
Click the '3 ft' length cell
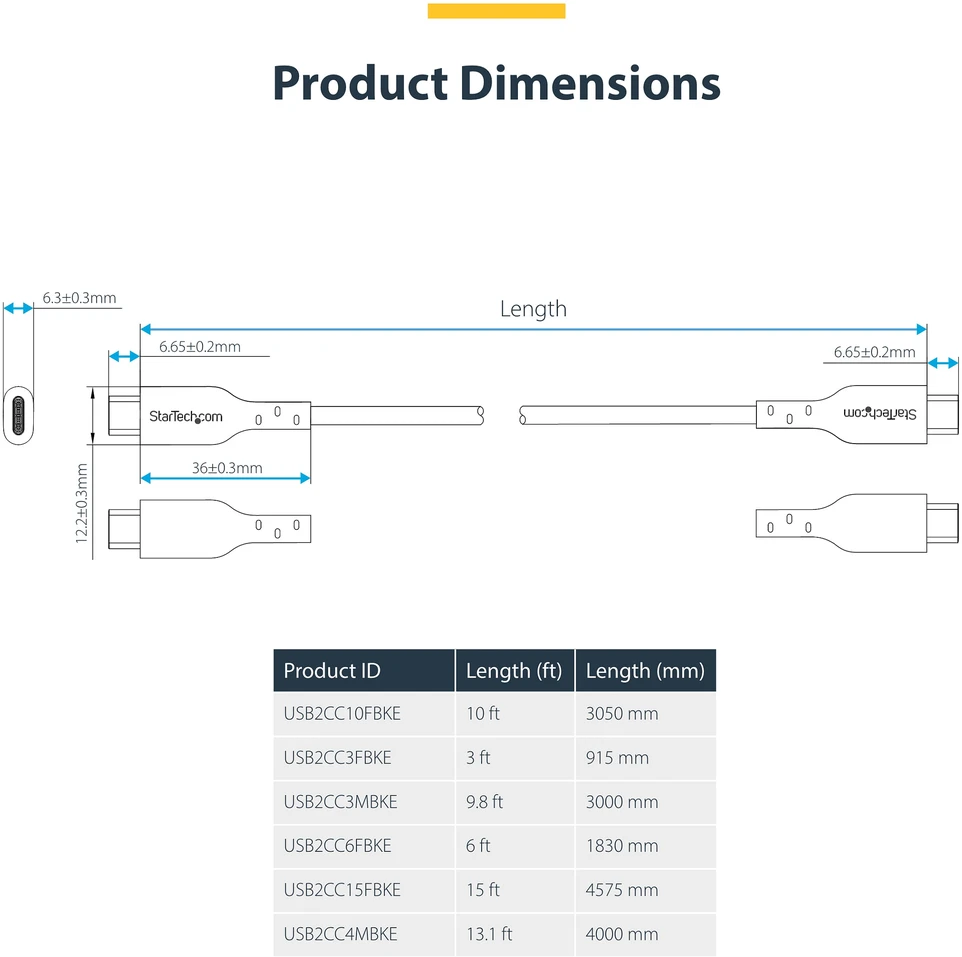[515, 758]
